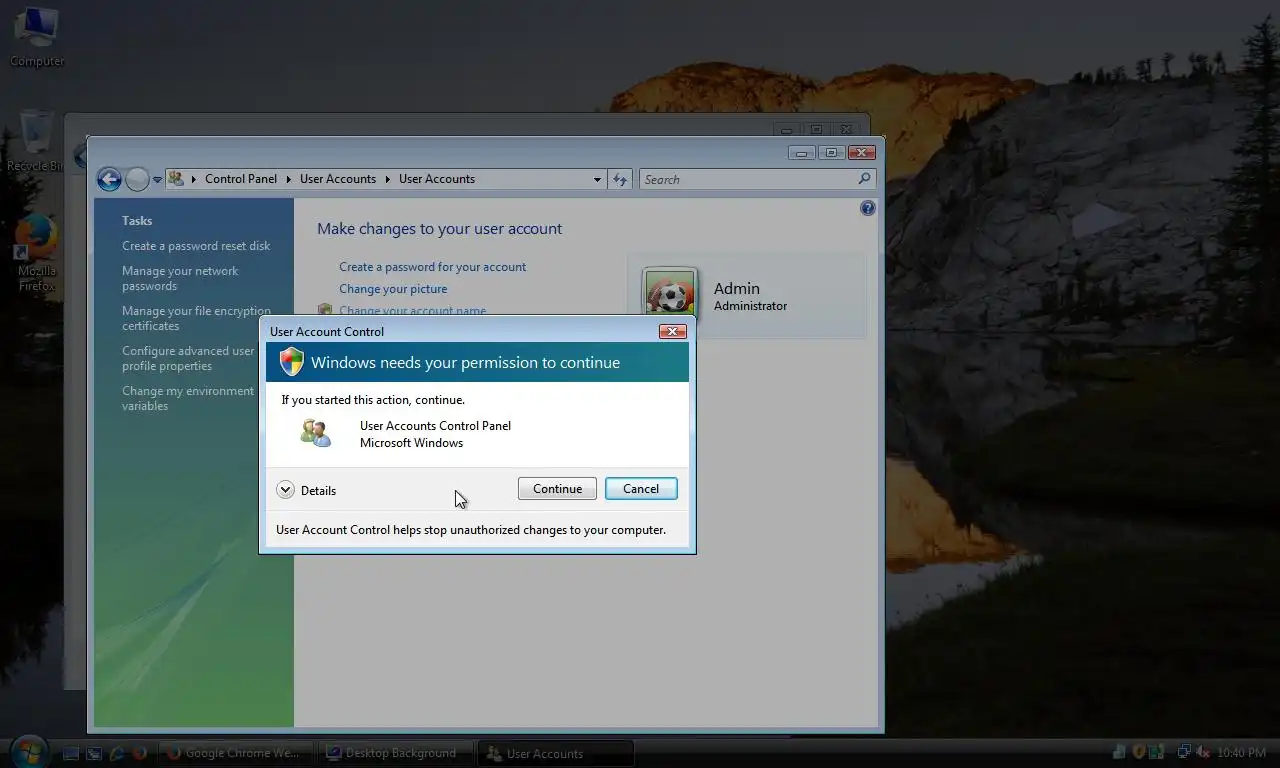Select first 'User Accounts' breadcrumb segment
1280x768 pixels.
tap(338, 179)
